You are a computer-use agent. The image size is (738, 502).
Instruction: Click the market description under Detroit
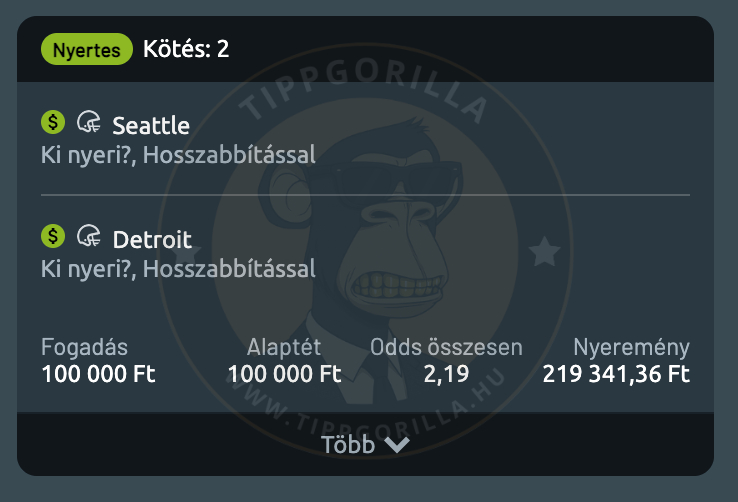[178, 268]
